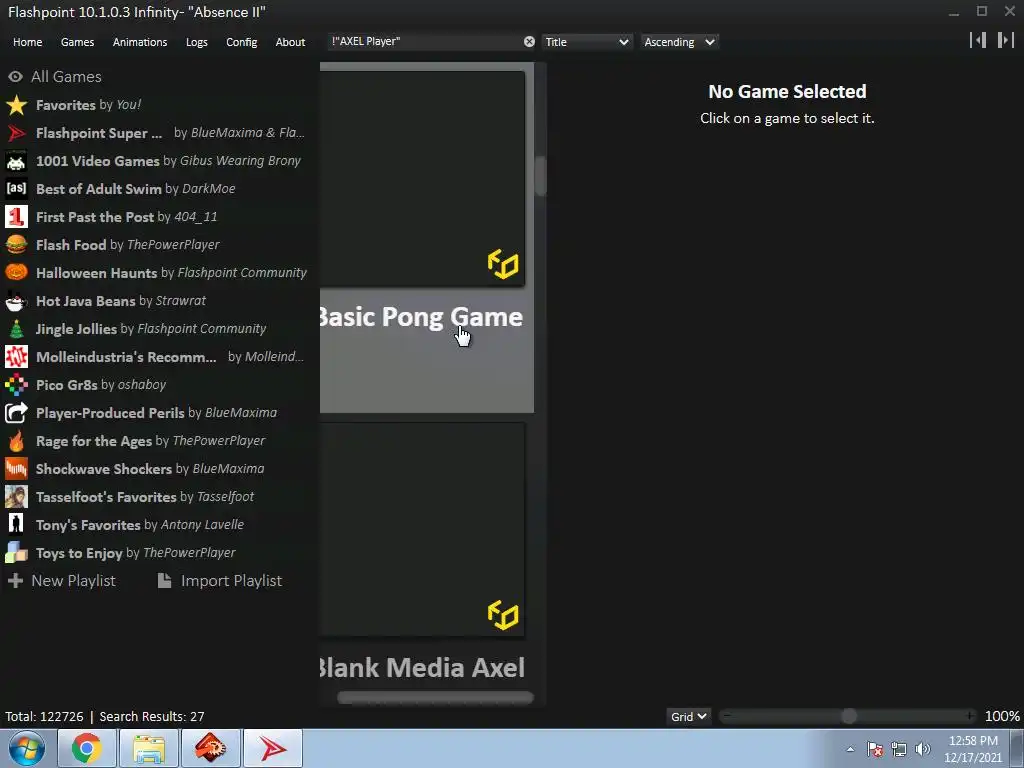Click the volume speaker tray icon
Image resolution: width=1024 pixels, height=768 pixels.
pyautogui.click(x=922, y=749)
